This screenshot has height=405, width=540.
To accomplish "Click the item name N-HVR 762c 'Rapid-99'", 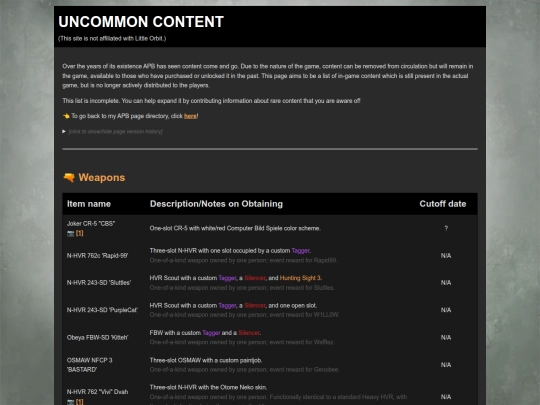I will point(97,256).
